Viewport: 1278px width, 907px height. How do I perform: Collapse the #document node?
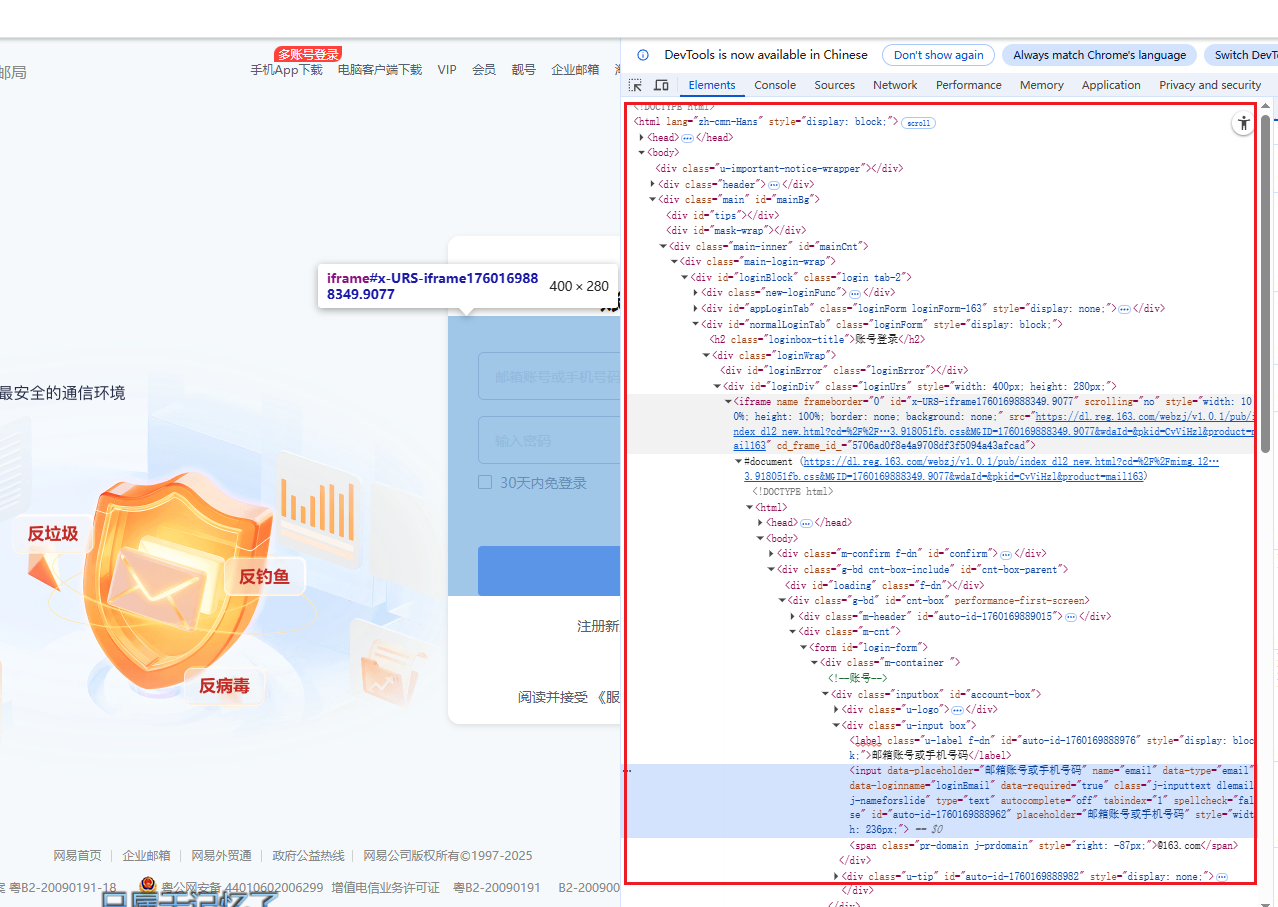pos(739,462)
